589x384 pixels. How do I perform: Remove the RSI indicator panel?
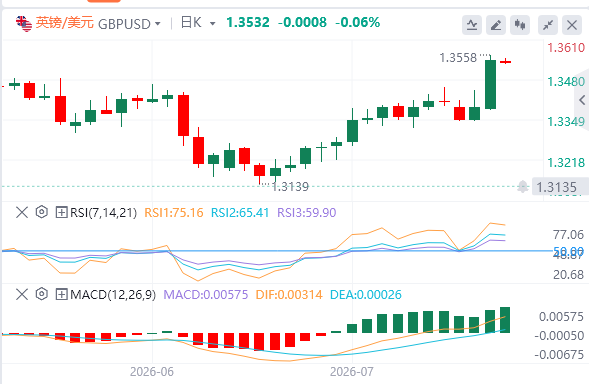click(22, 212)
